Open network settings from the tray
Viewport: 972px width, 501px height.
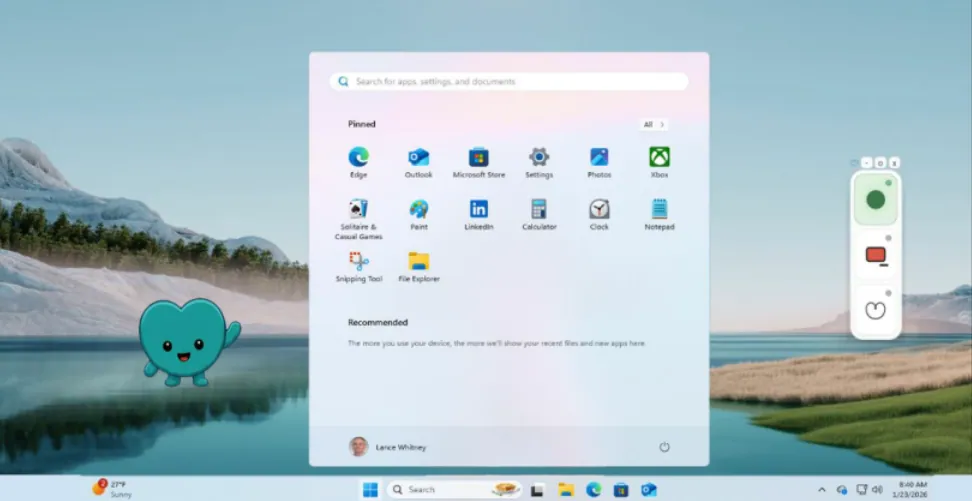861,489
